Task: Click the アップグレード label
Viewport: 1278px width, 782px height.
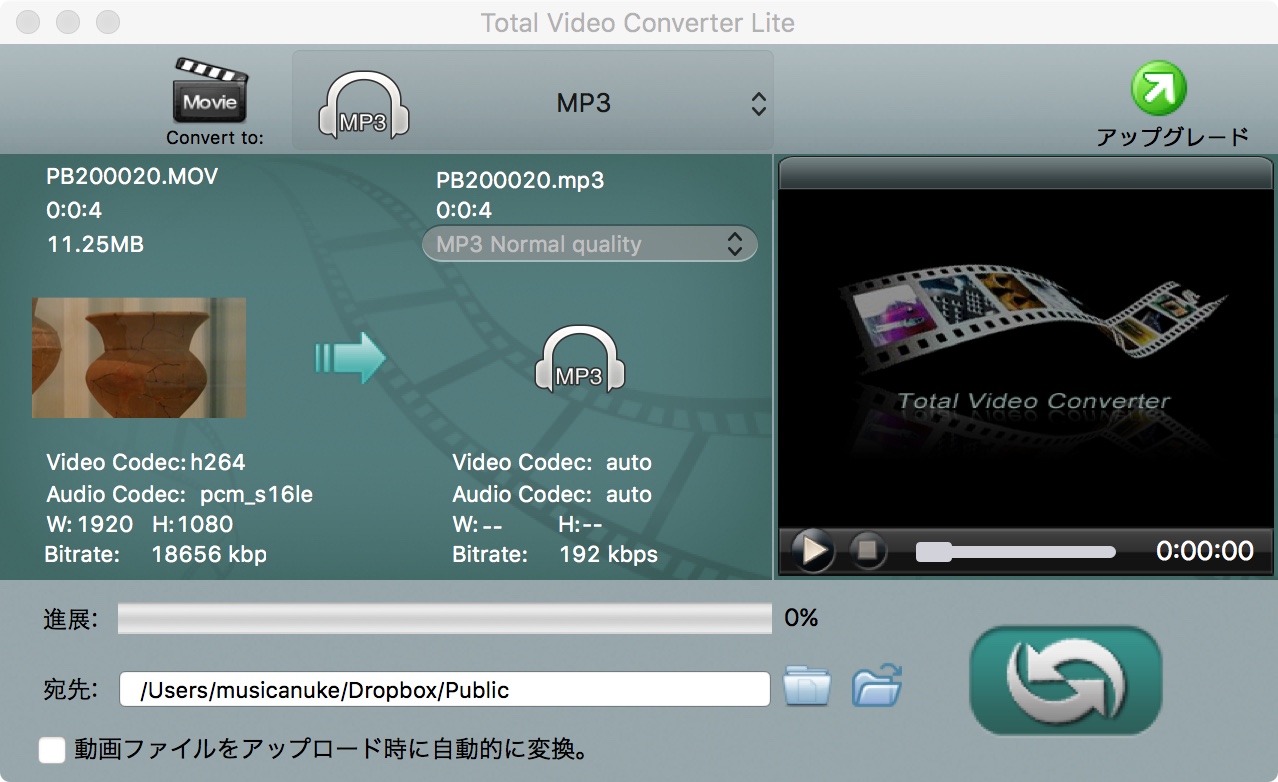Action: pos(1172,136)
